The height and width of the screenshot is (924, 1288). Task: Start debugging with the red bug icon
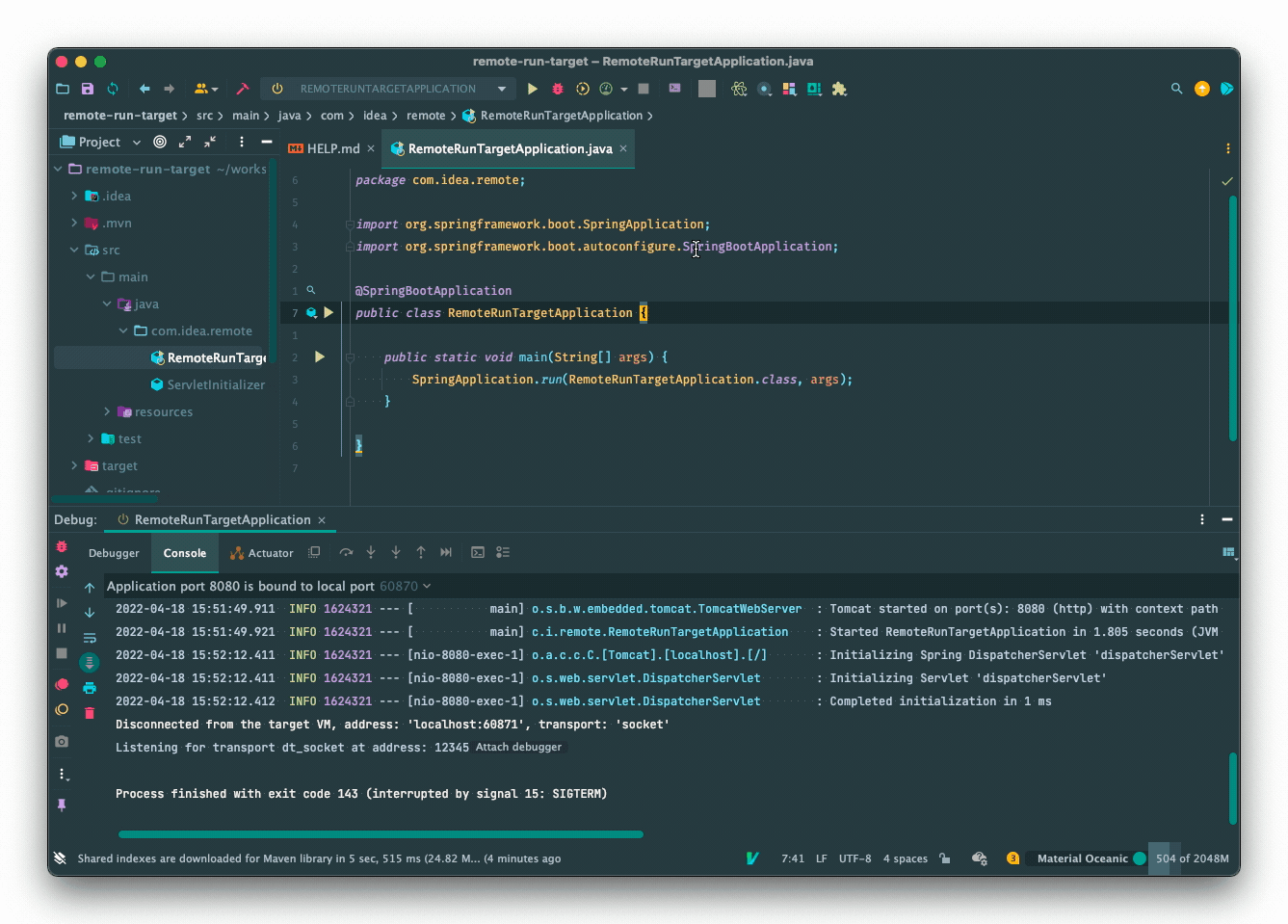558,89
